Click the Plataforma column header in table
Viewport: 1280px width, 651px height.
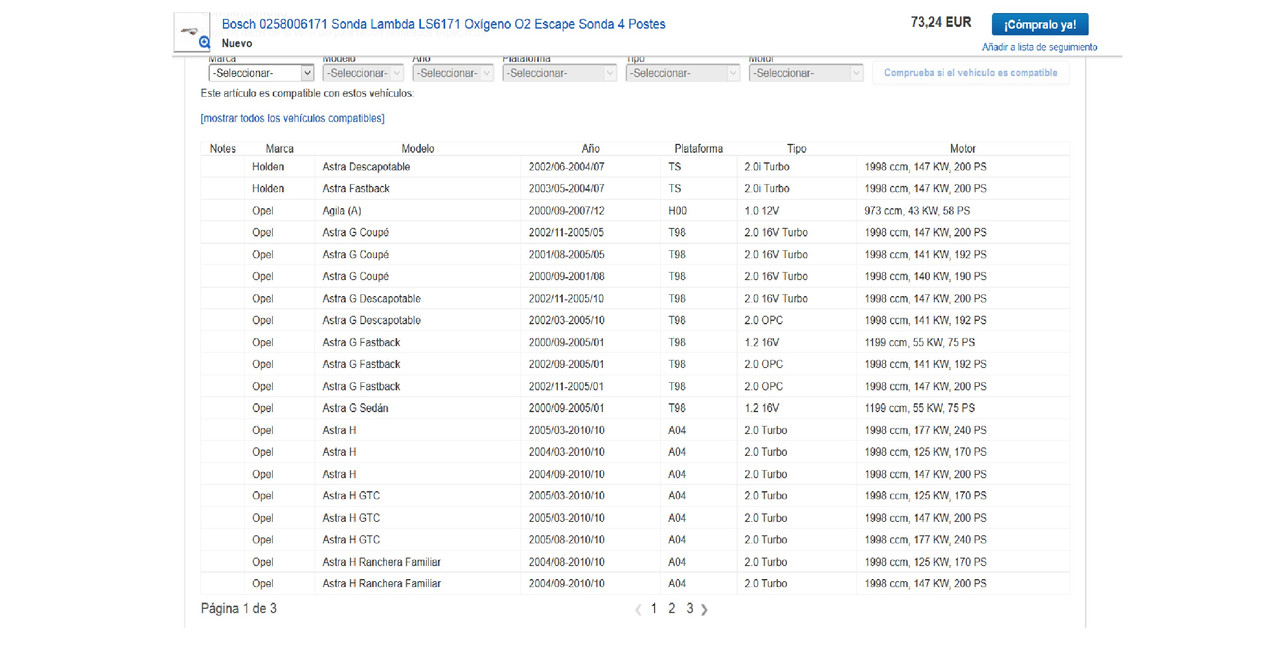pyautogui.click(x=699, y=149)
